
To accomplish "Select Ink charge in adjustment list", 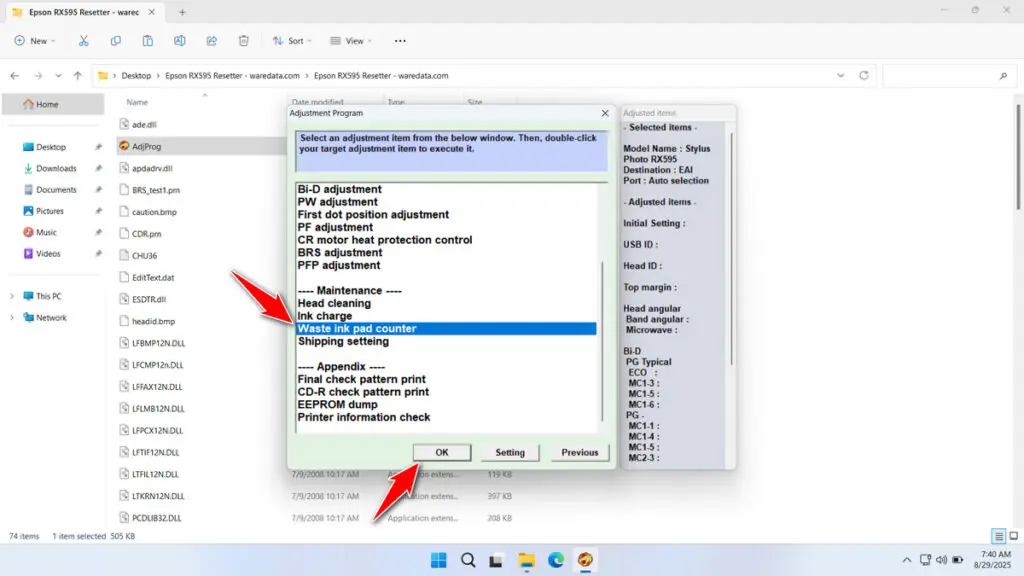I will click(325, 316).
